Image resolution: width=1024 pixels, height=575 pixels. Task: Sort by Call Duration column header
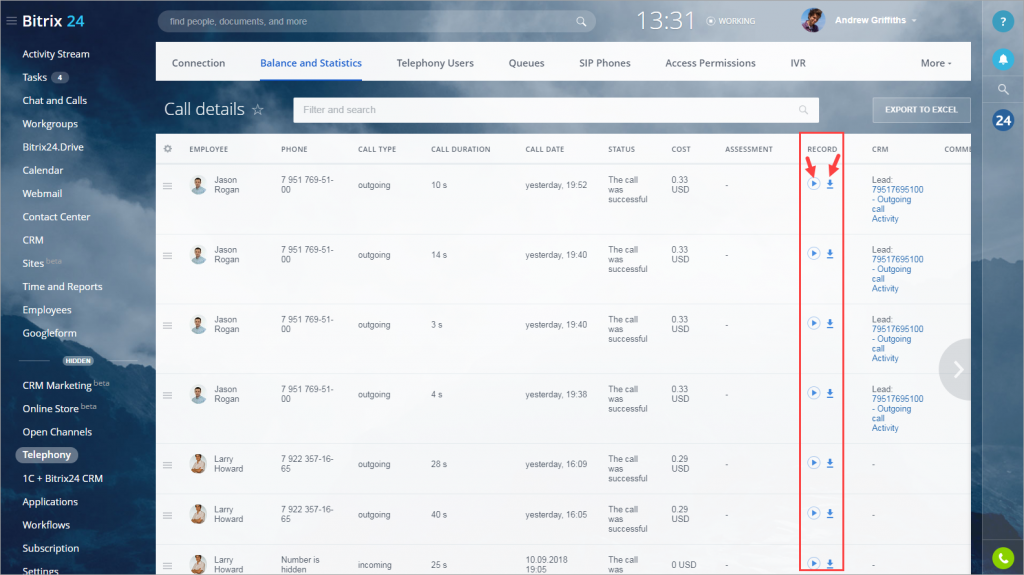click(x=460, y=149)
